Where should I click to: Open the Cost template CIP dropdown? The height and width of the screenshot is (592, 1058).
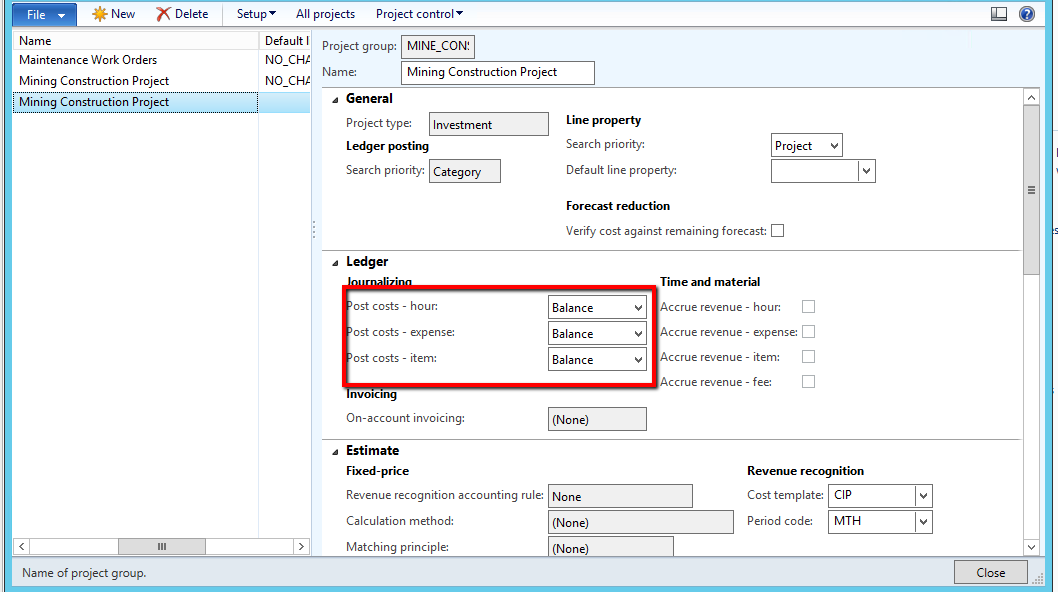923,495
